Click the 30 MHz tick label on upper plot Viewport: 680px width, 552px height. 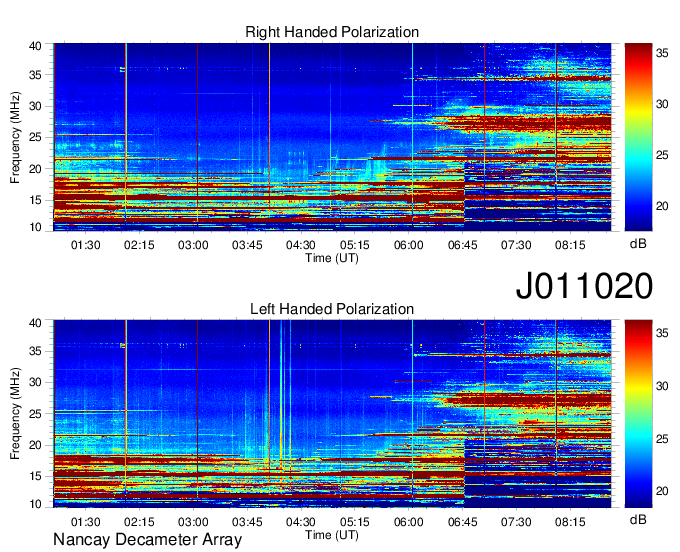click(x=35, y=106)
